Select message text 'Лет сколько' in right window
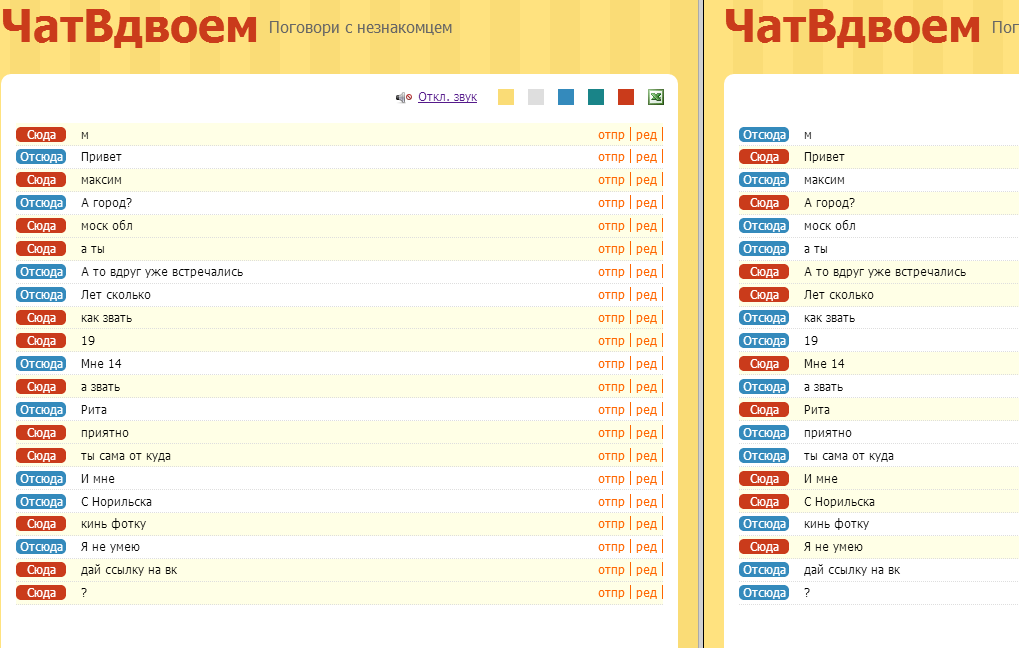1019x648 pixels. (838, 295)
